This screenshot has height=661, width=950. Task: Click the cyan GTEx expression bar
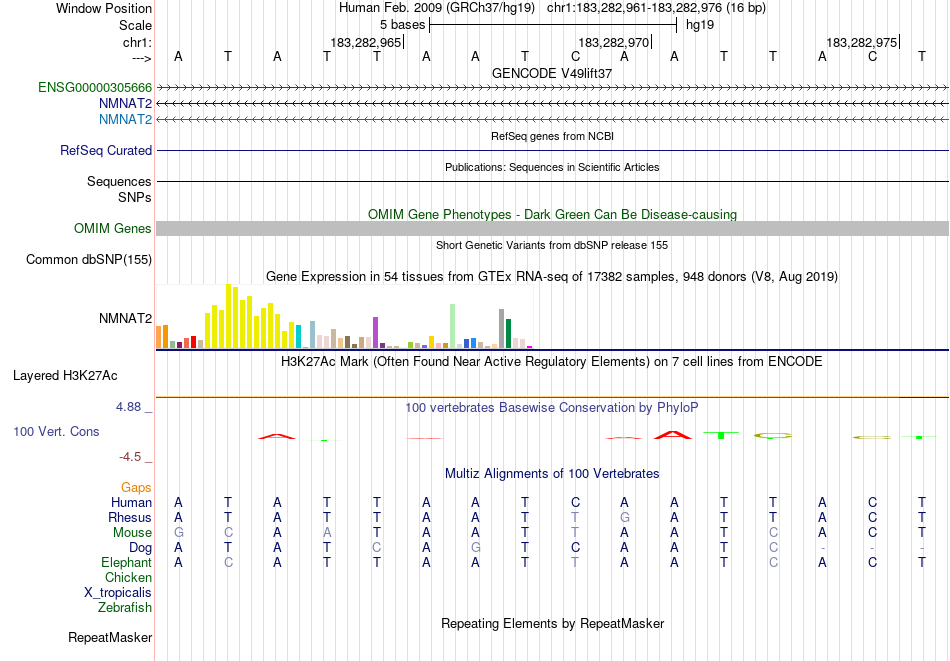[299, 337]
